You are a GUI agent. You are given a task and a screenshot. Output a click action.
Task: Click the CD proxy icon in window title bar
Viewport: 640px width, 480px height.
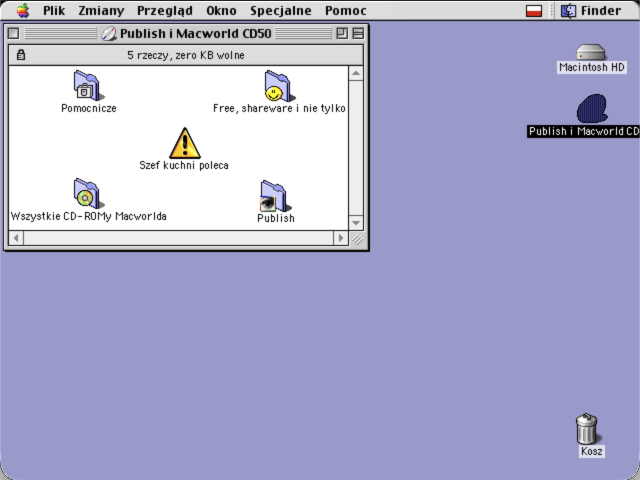coord(109,33)
